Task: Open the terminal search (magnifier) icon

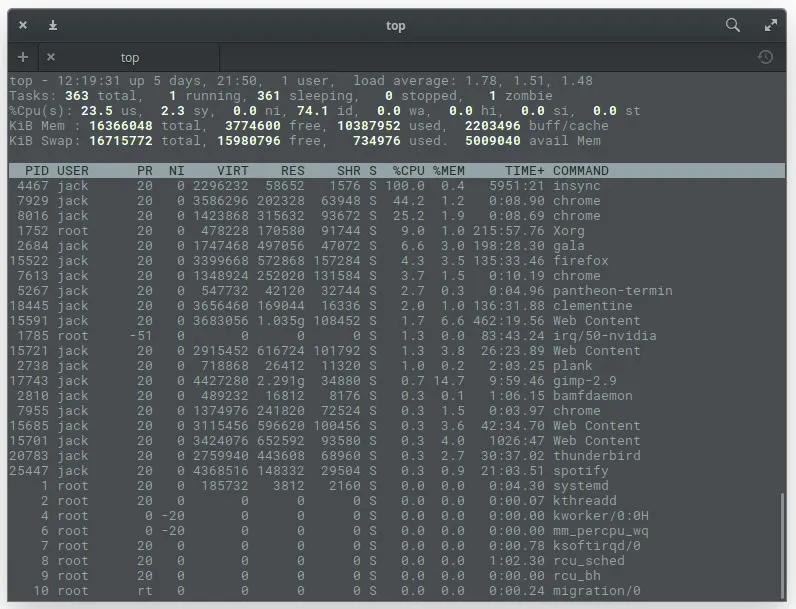Action: [x=733, y=25]
